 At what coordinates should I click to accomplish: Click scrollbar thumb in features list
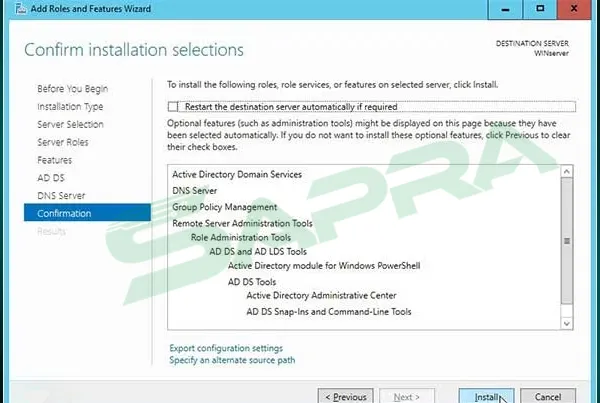pos(567,241)
